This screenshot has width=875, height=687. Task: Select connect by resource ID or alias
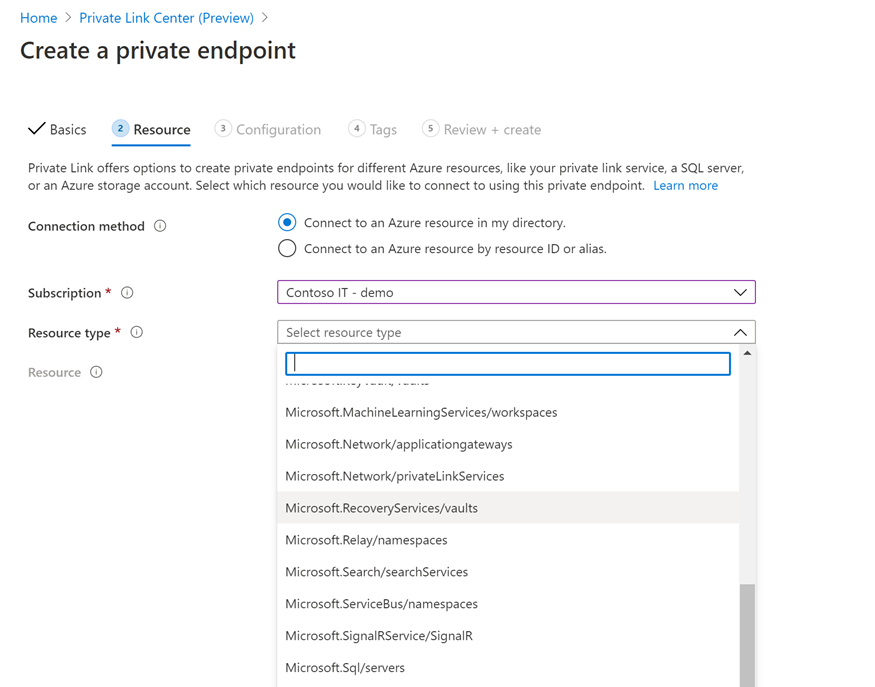coord(287,248)
